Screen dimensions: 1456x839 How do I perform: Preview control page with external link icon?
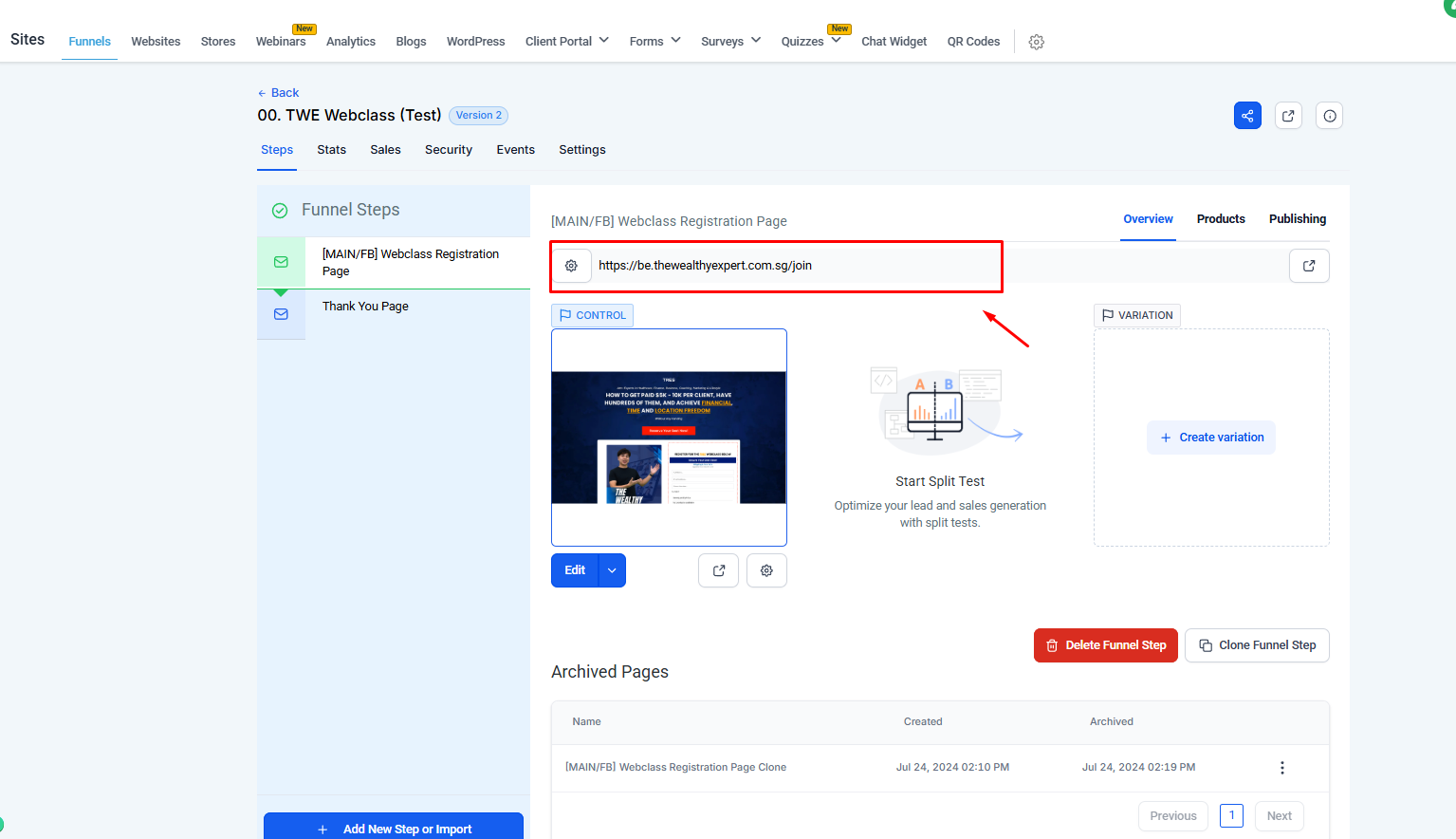click(x=718, y=570)
